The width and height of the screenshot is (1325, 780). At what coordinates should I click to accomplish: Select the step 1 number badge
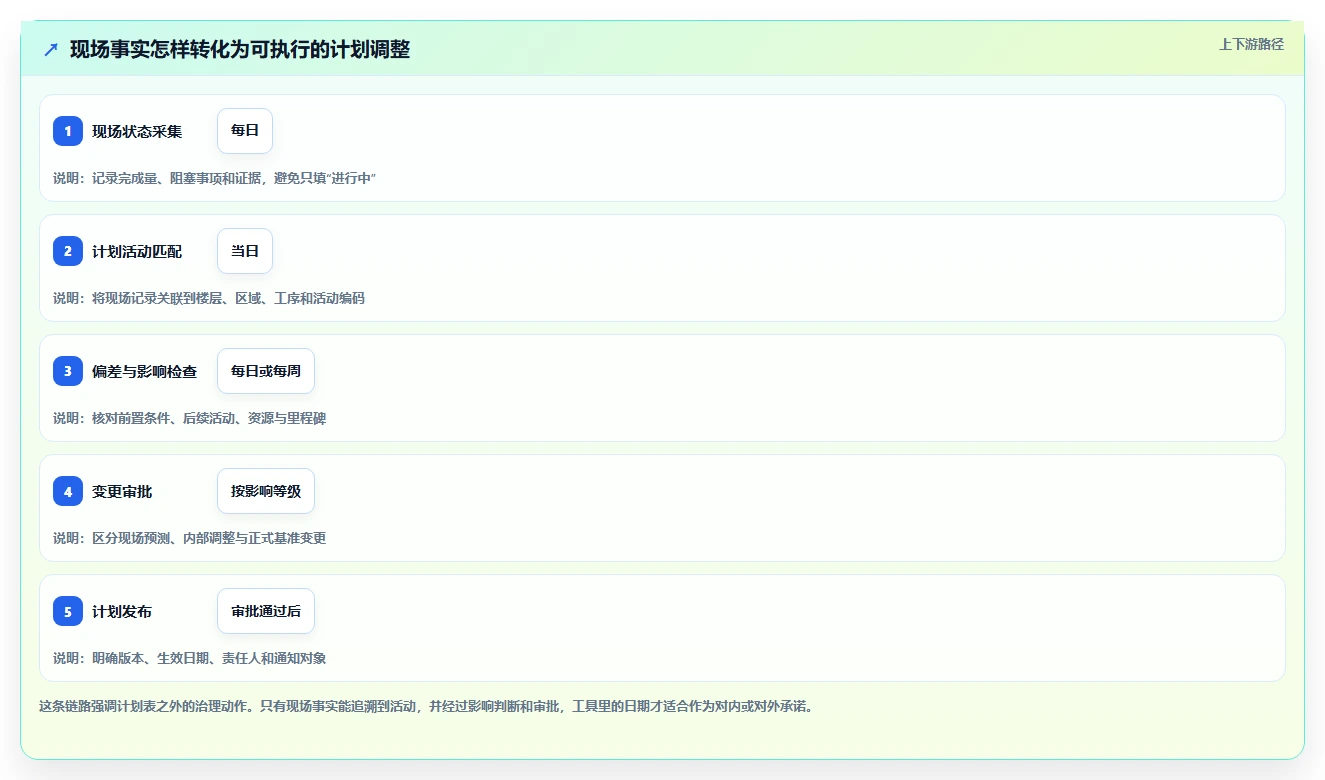click(68, 131)
